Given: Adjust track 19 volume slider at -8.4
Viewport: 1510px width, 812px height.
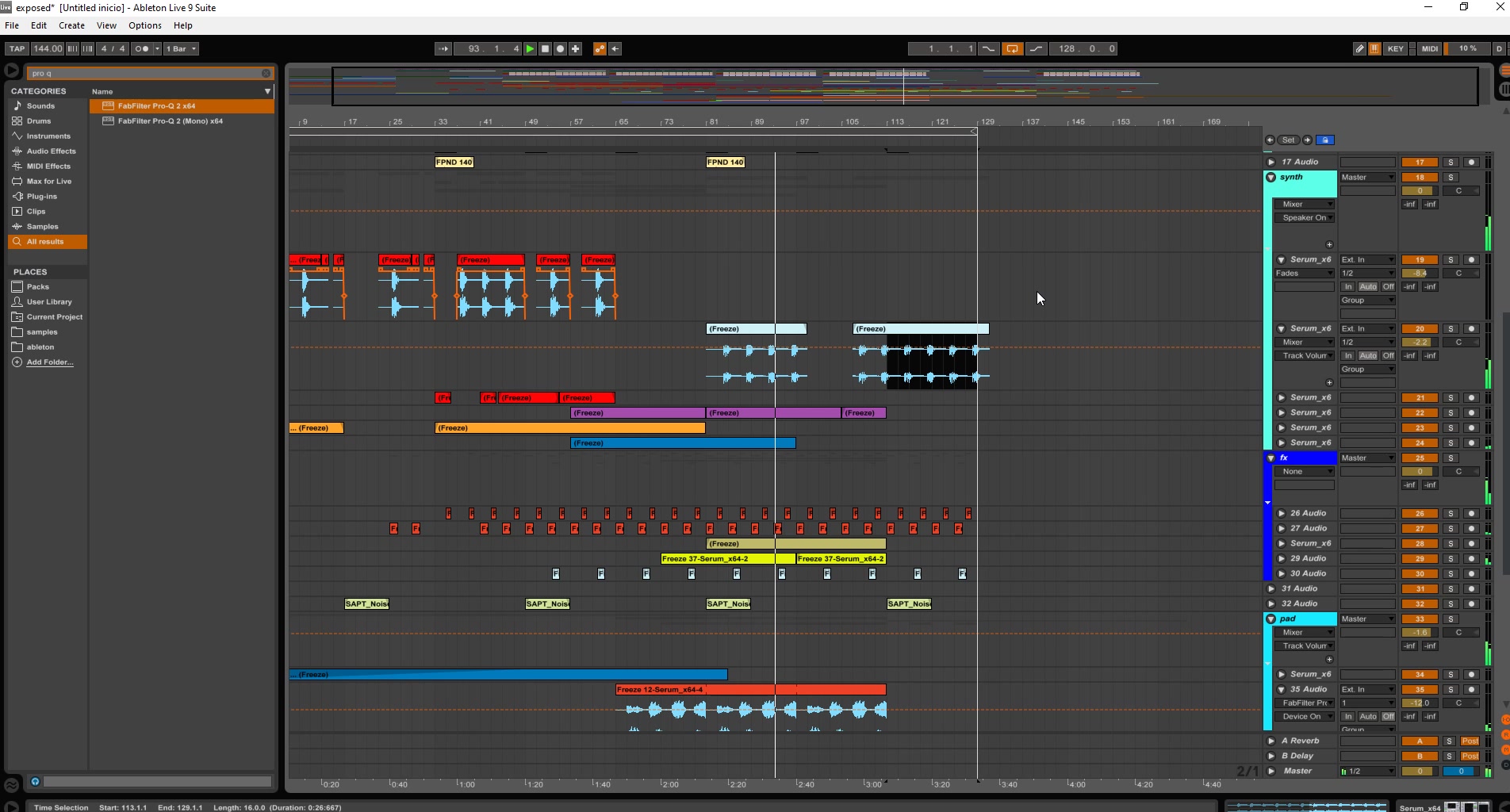Looking at the screenshot, I should click(x=1420, y=274).
